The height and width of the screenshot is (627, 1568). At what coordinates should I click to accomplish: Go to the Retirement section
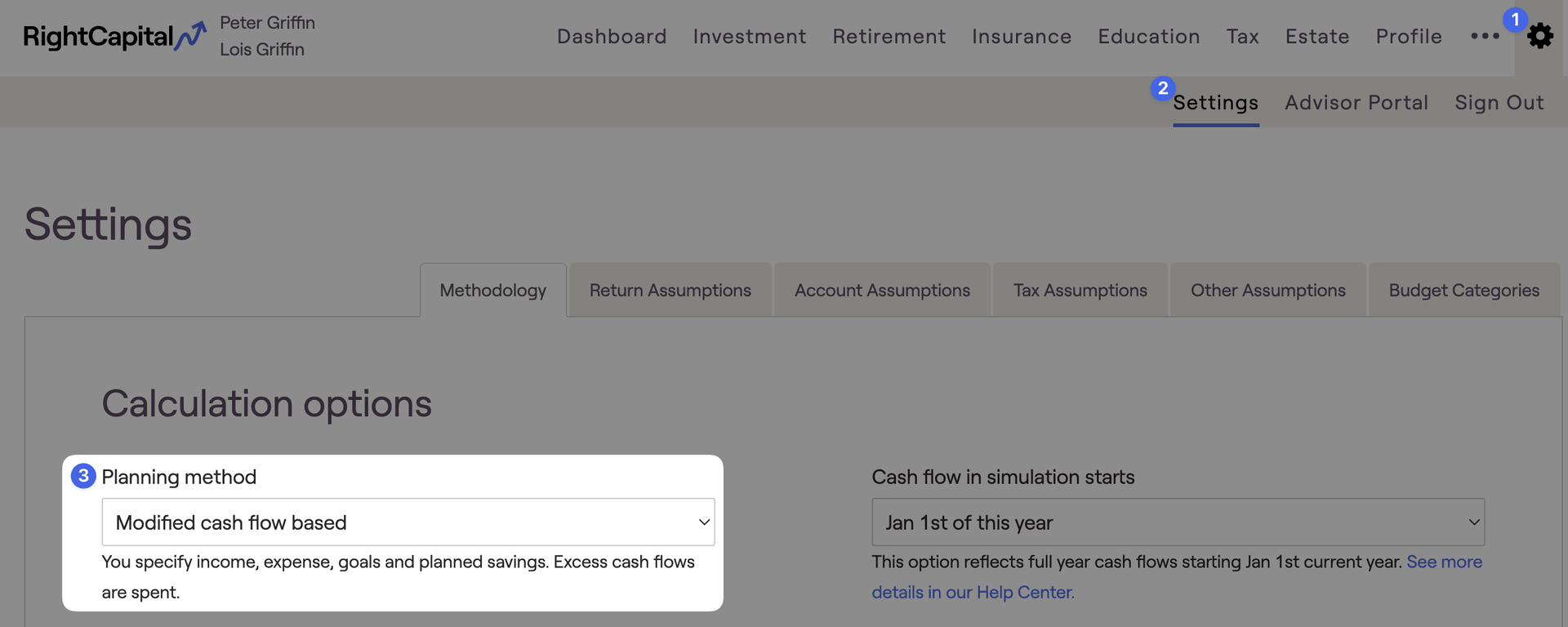point(889,36)
